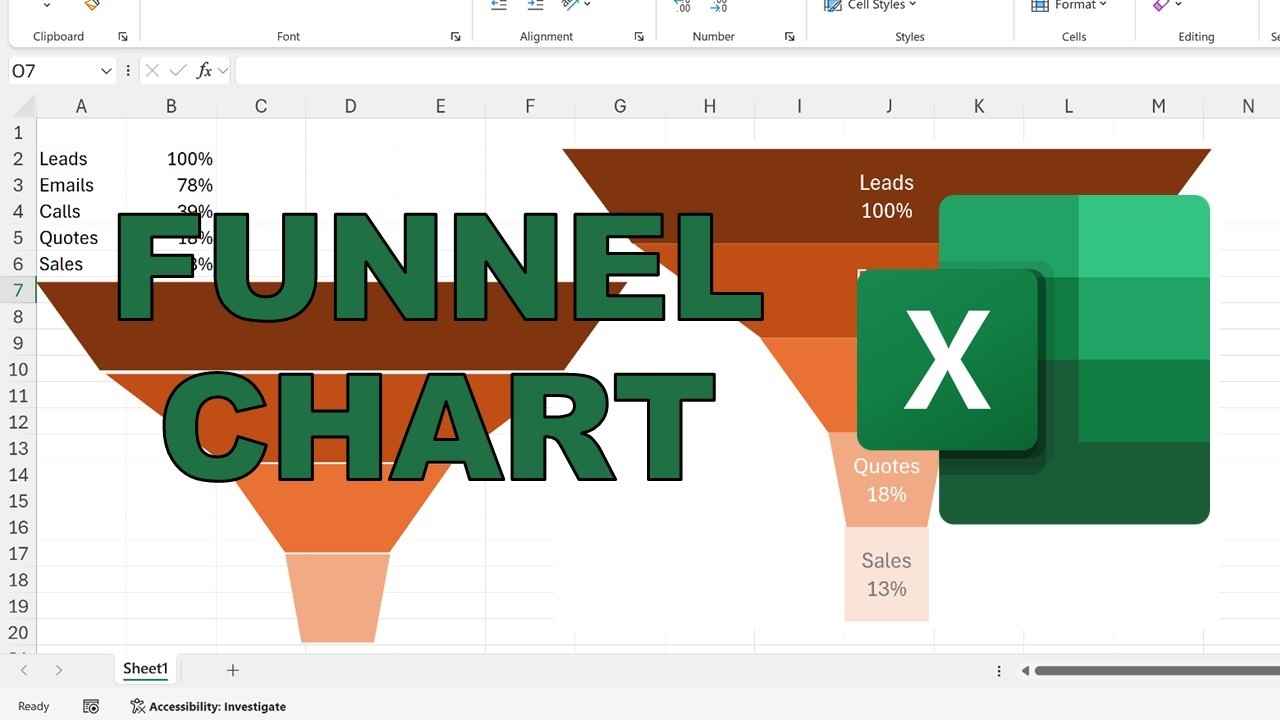Click the horizontal scrollbar
The image size is (1280, 720).
[x=1157, y=670]
